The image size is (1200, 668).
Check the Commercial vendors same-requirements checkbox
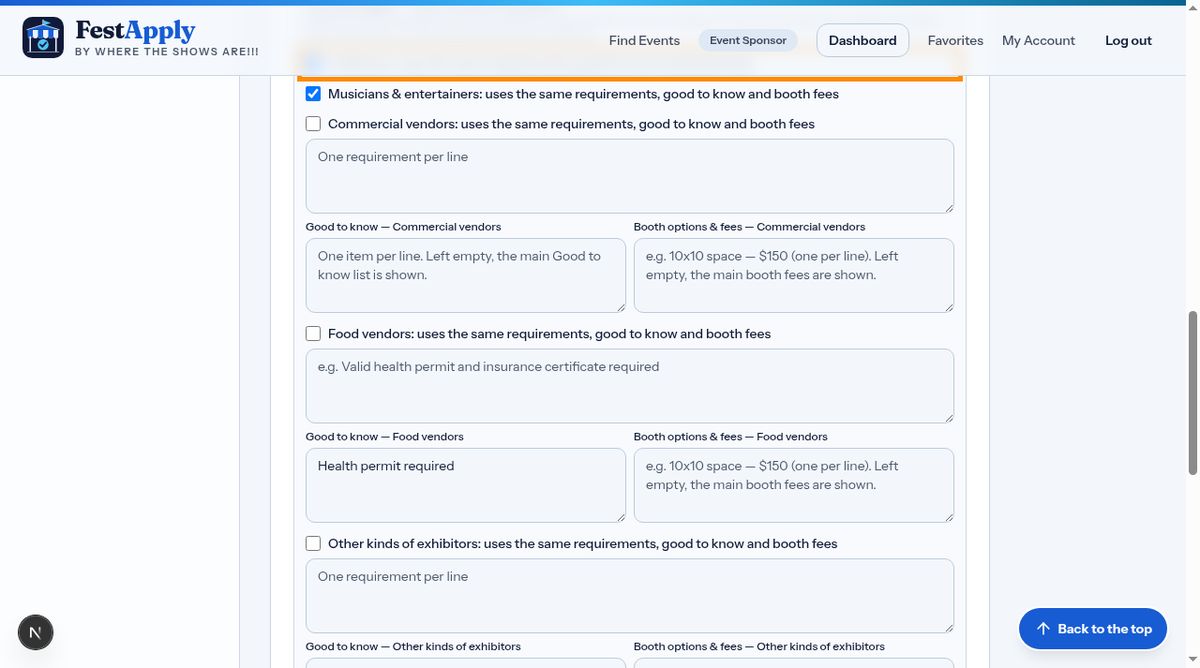[313, 124]
